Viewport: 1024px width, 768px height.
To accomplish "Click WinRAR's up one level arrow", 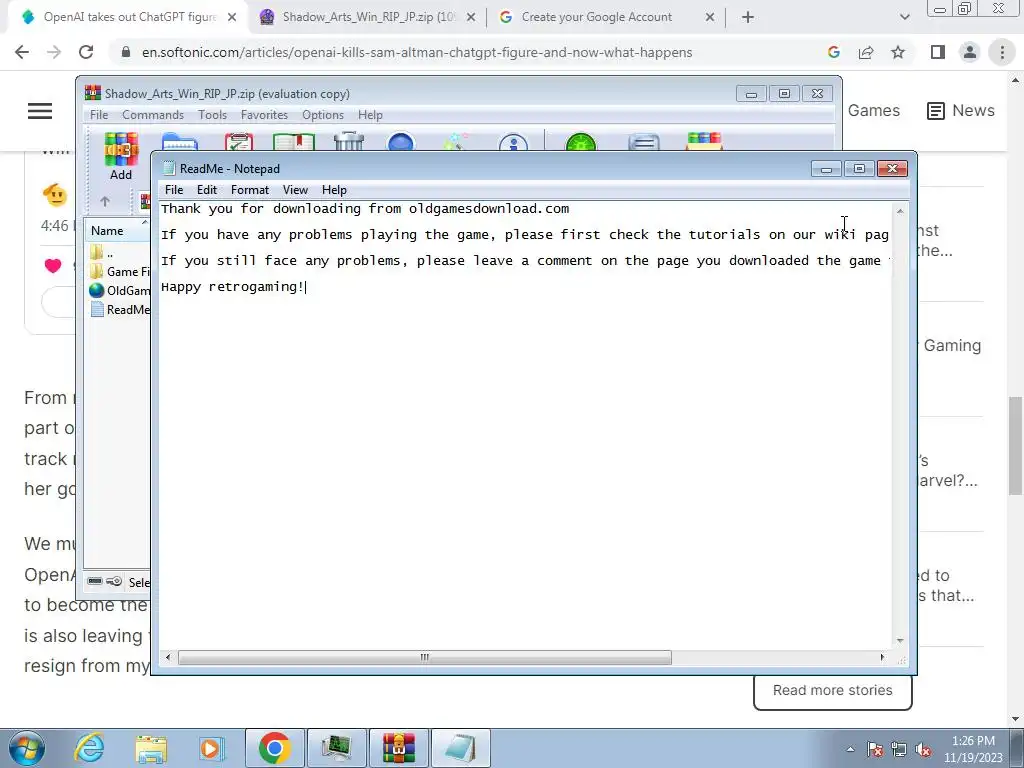I will click(x=105, y=201).
